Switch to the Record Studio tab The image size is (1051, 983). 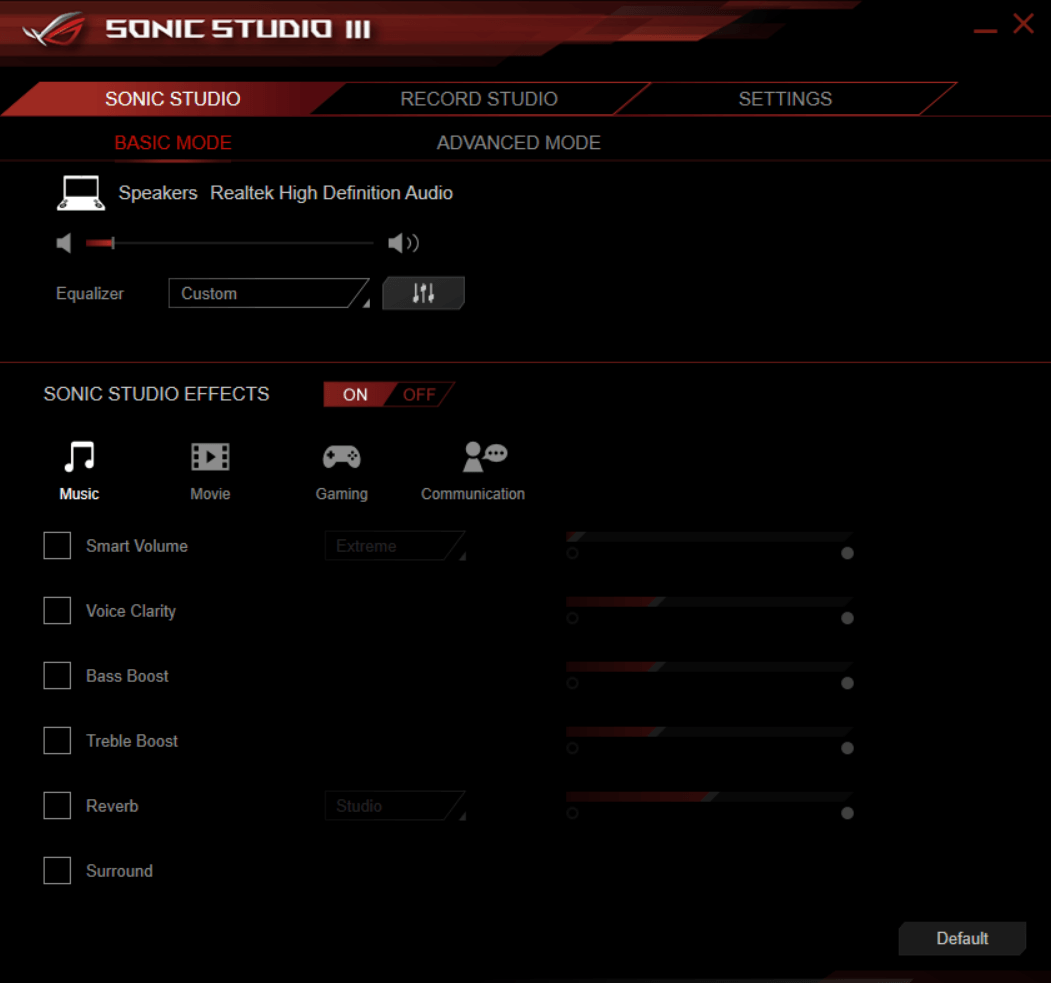[x=479, y=99]
